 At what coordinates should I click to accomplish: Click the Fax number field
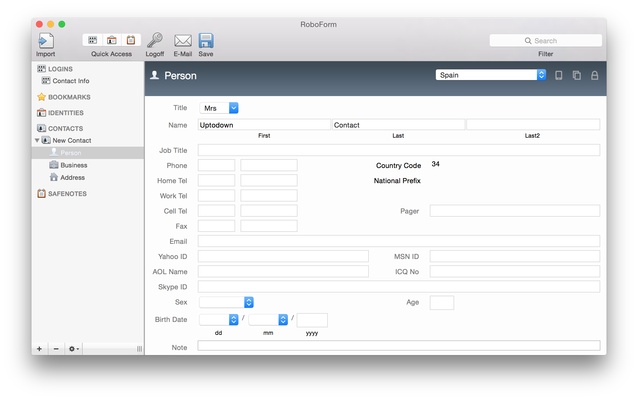[269, 226]
